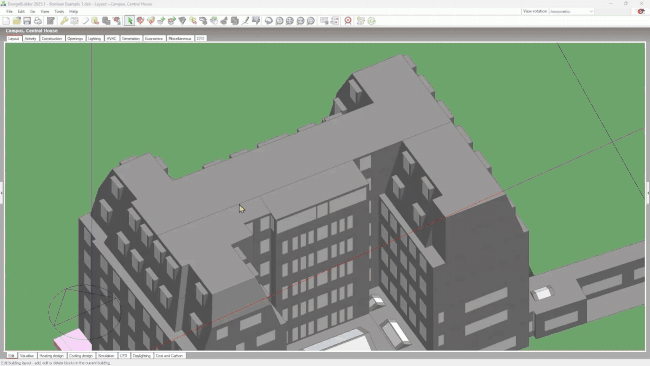
Task: Open the Edit menu
Action: click(x=21, y=12)
